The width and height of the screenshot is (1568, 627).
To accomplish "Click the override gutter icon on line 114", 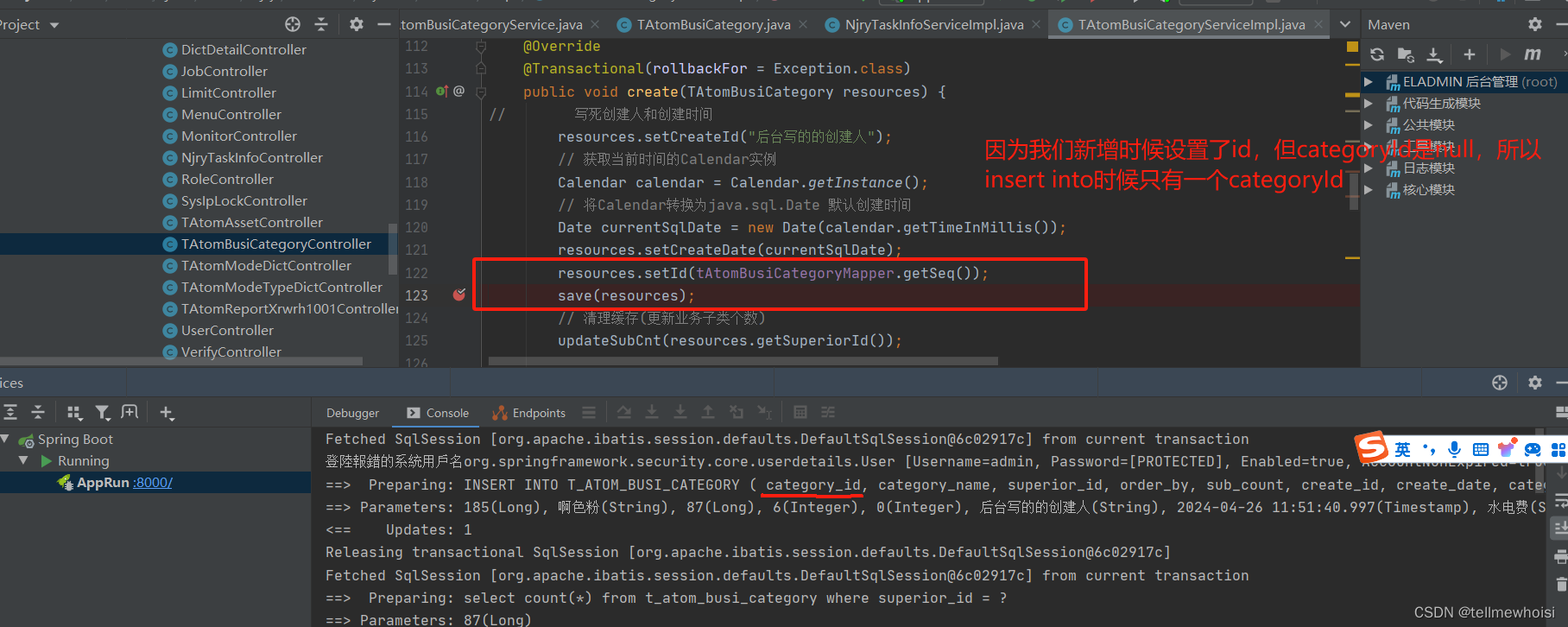I will 442,91.
